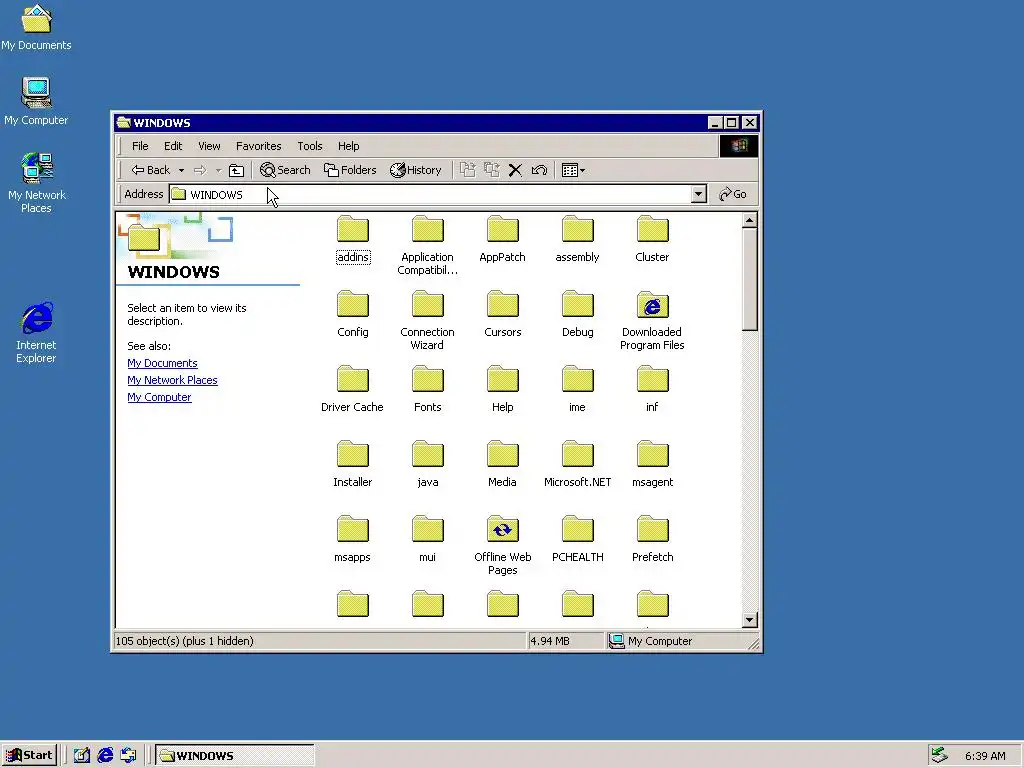Viewport: 1024px width, 768px height.
Task: Open the Start menu
Action: [x=29, y=756]
